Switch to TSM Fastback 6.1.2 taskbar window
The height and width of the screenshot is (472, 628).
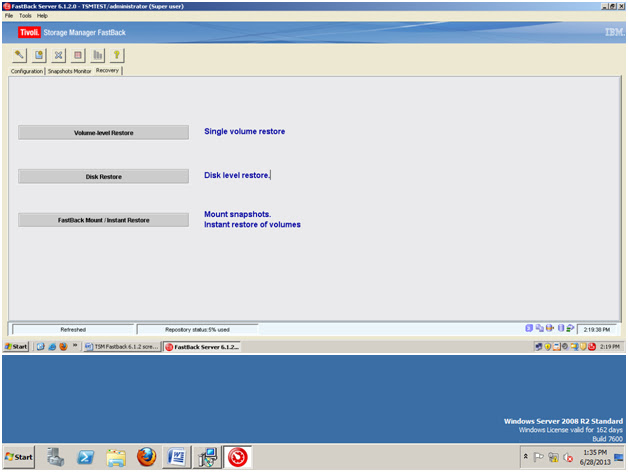coord(122,347)
